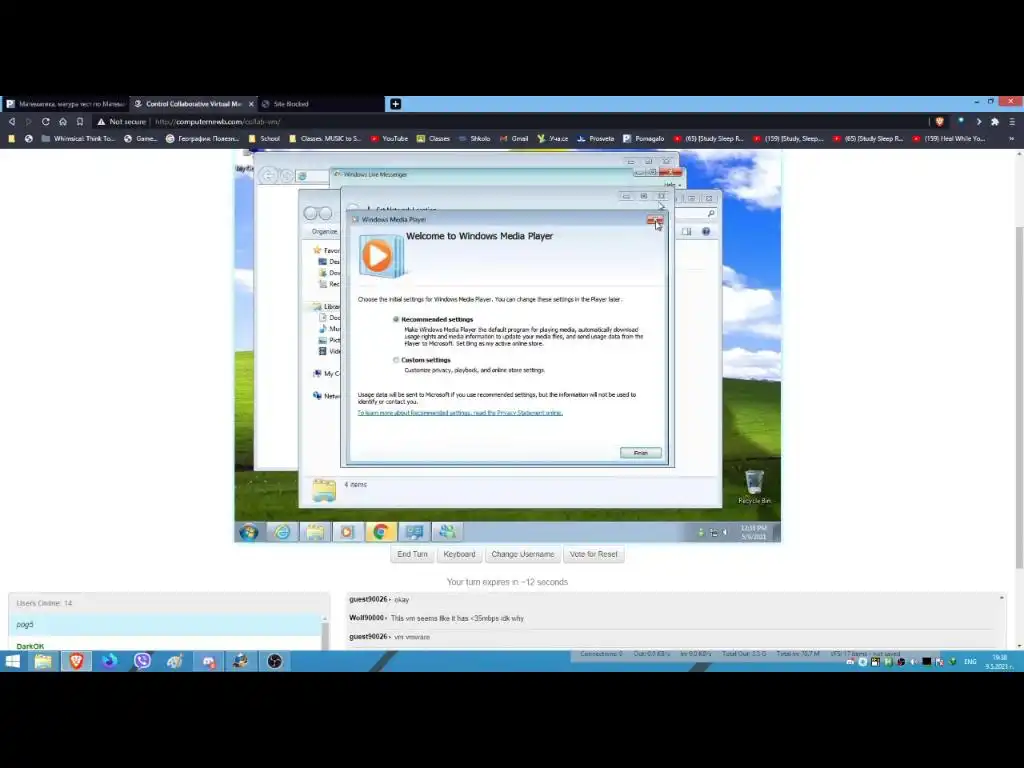Select Favorites in the Explorer sidebar
Viewport: 1024px width, 768px height.
point(326,250)
